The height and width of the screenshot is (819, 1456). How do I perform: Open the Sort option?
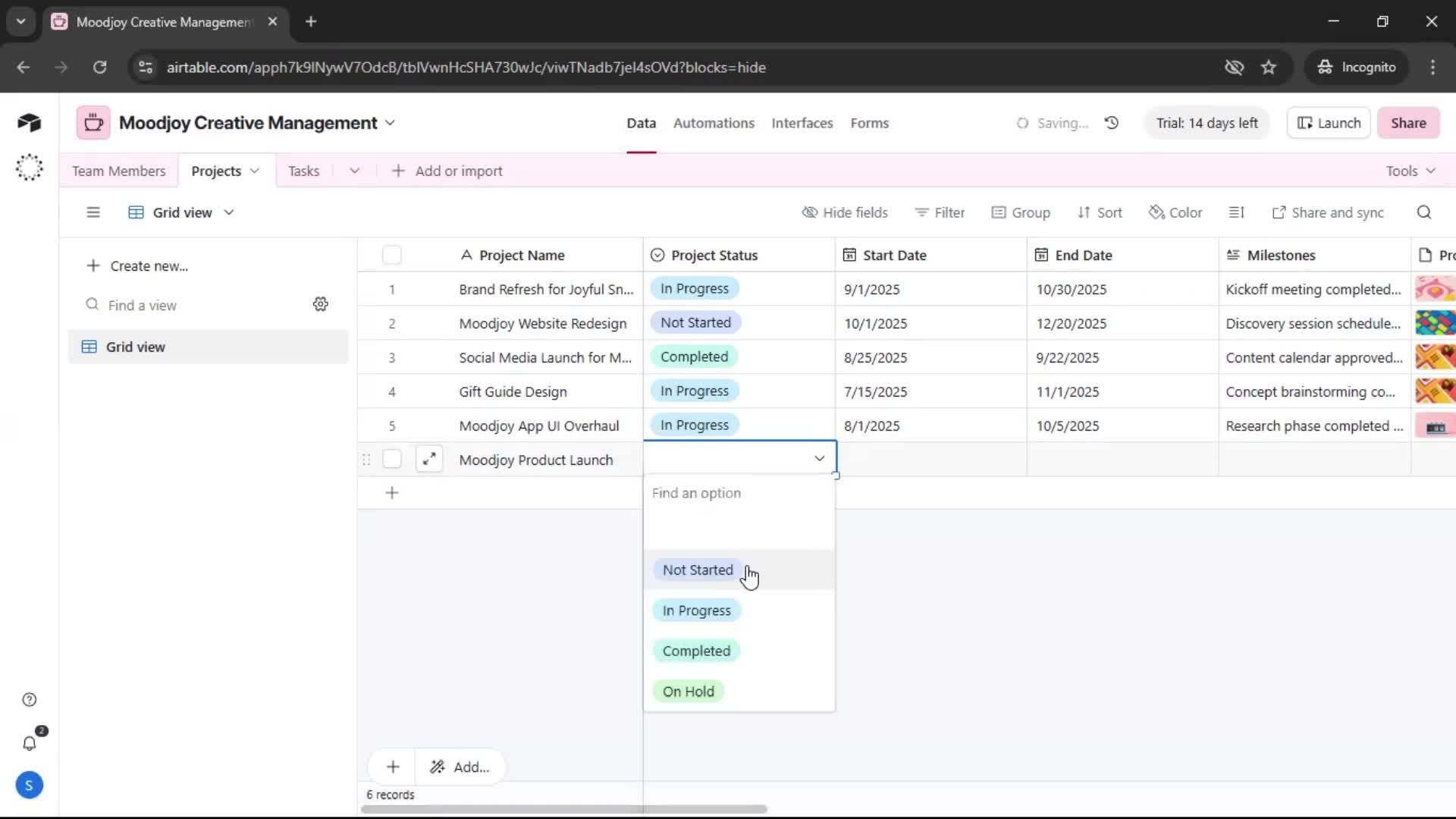[1100, 212]
